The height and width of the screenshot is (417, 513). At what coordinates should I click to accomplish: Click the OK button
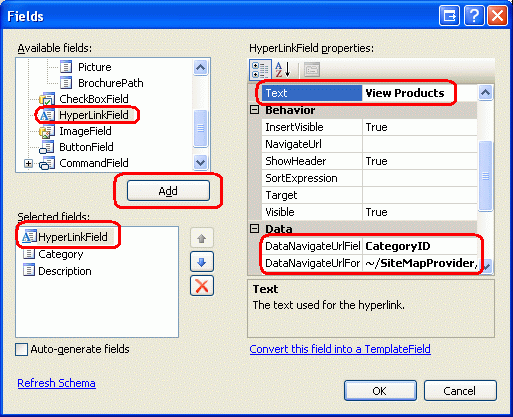(x=380, y=391)
